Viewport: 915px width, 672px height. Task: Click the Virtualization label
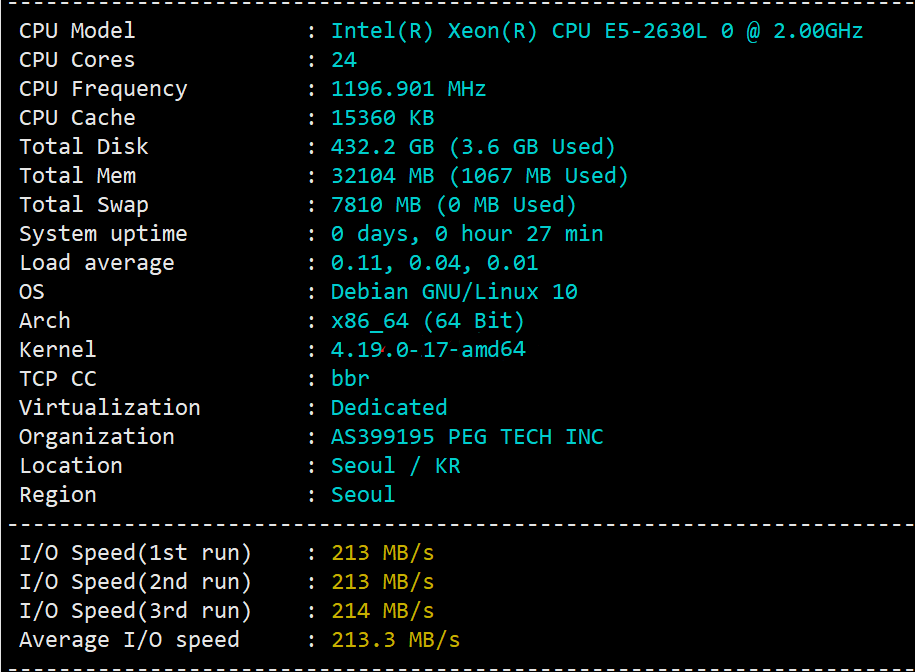point(110,408)
